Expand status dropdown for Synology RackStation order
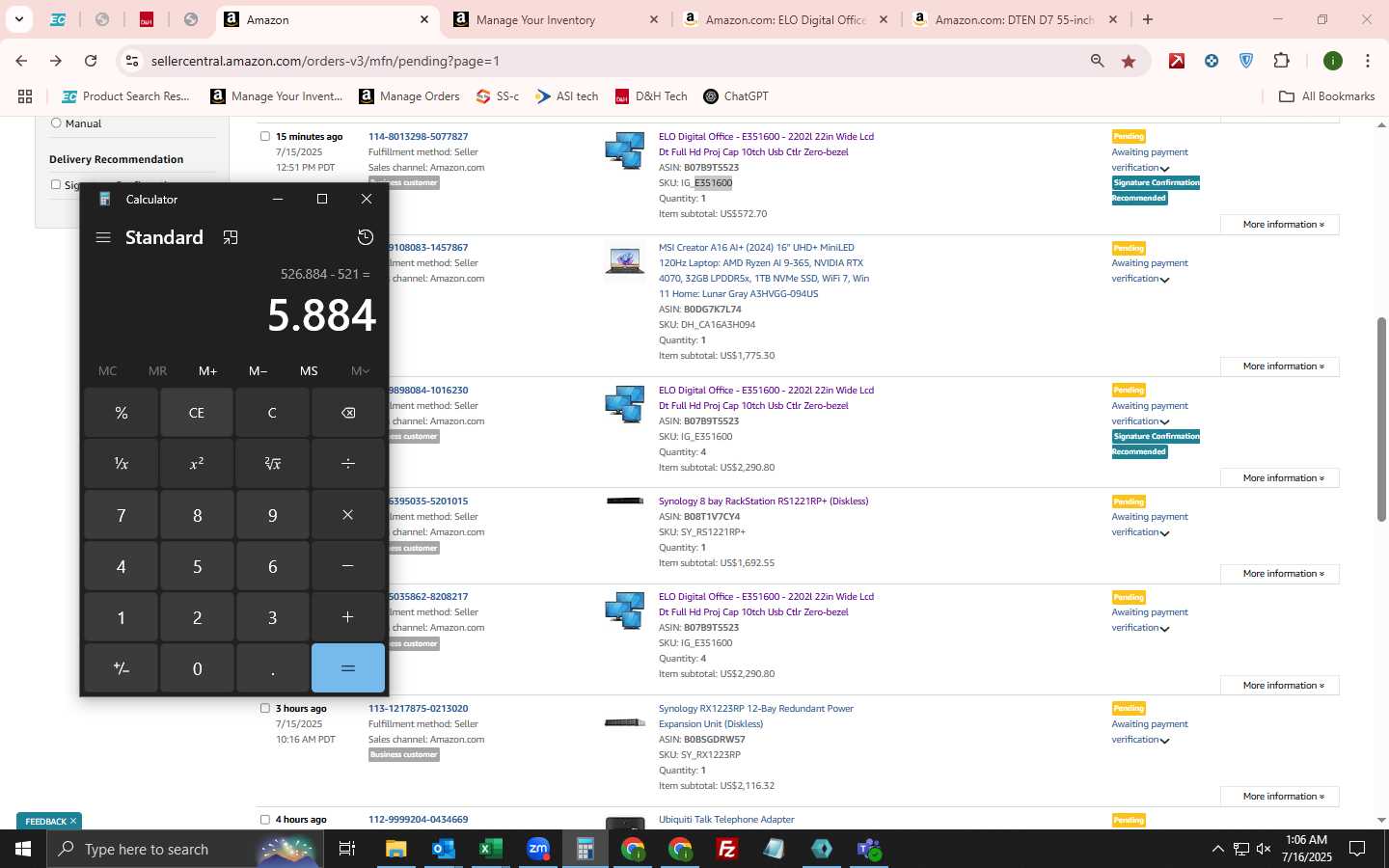This screenshot has width=1389, height=868. point(1164,533)
